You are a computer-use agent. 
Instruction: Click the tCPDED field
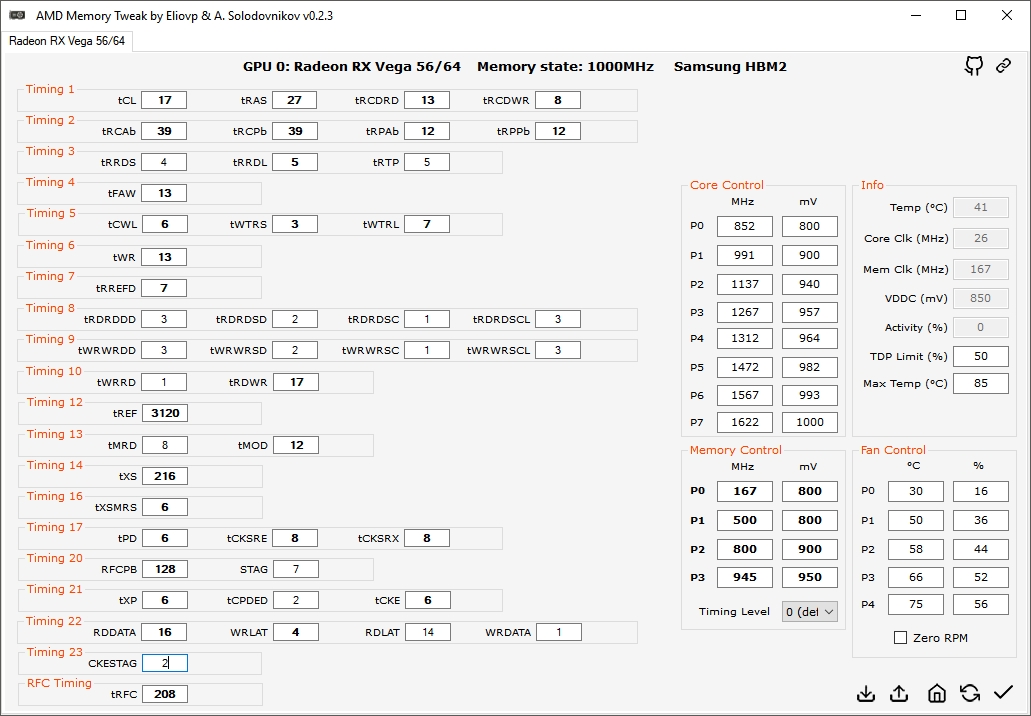[296, 600]
